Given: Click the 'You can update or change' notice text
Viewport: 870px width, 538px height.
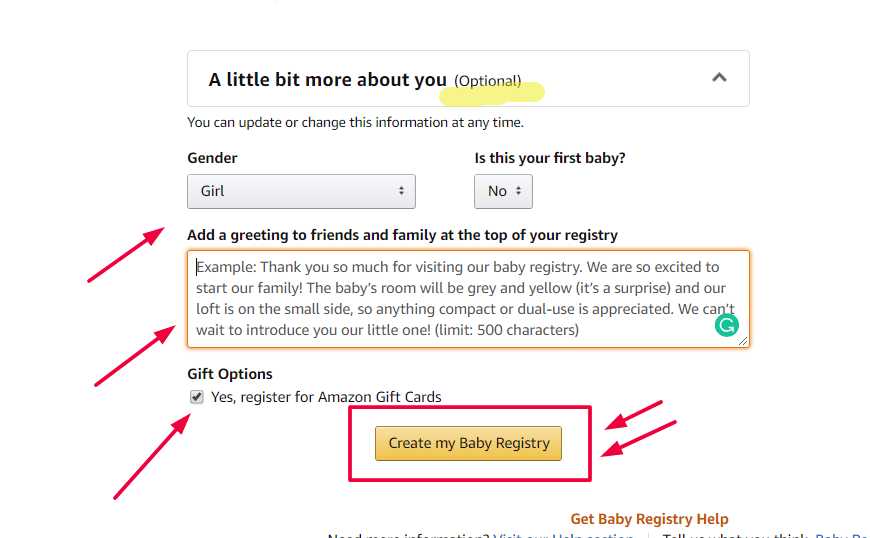Looking at the screenshot, I should [x=355, y=123].
